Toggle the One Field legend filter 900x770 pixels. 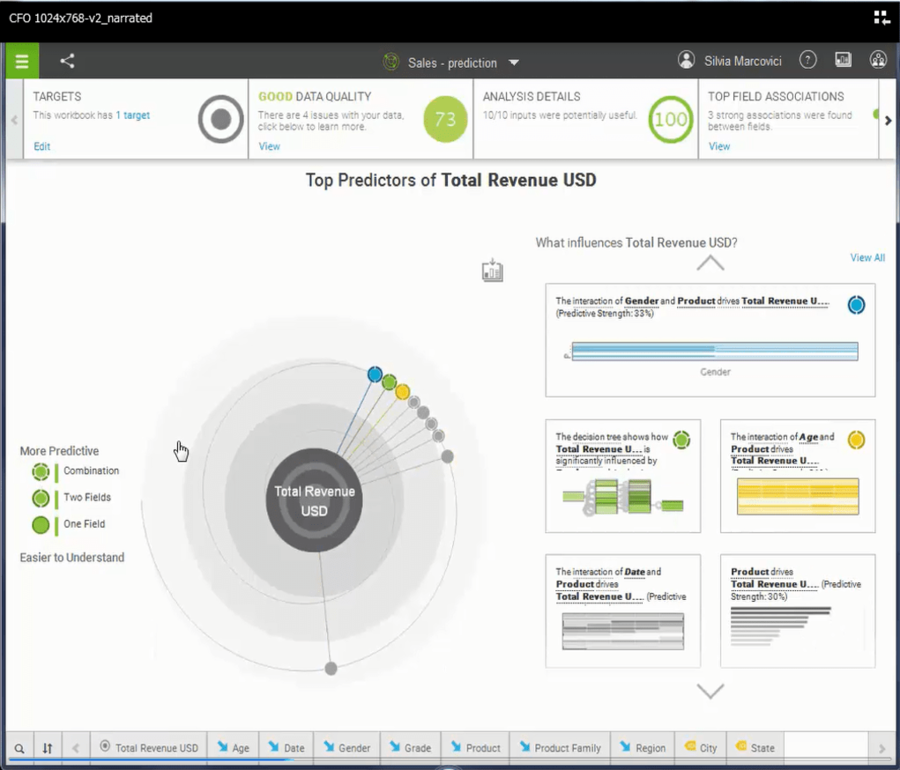(40, 525)
